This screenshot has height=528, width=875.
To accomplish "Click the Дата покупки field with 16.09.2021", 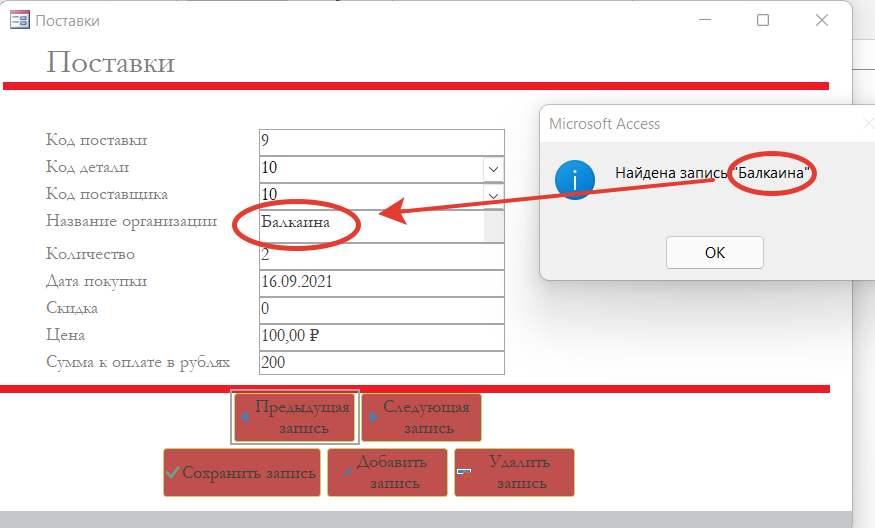I will (382, 283).
